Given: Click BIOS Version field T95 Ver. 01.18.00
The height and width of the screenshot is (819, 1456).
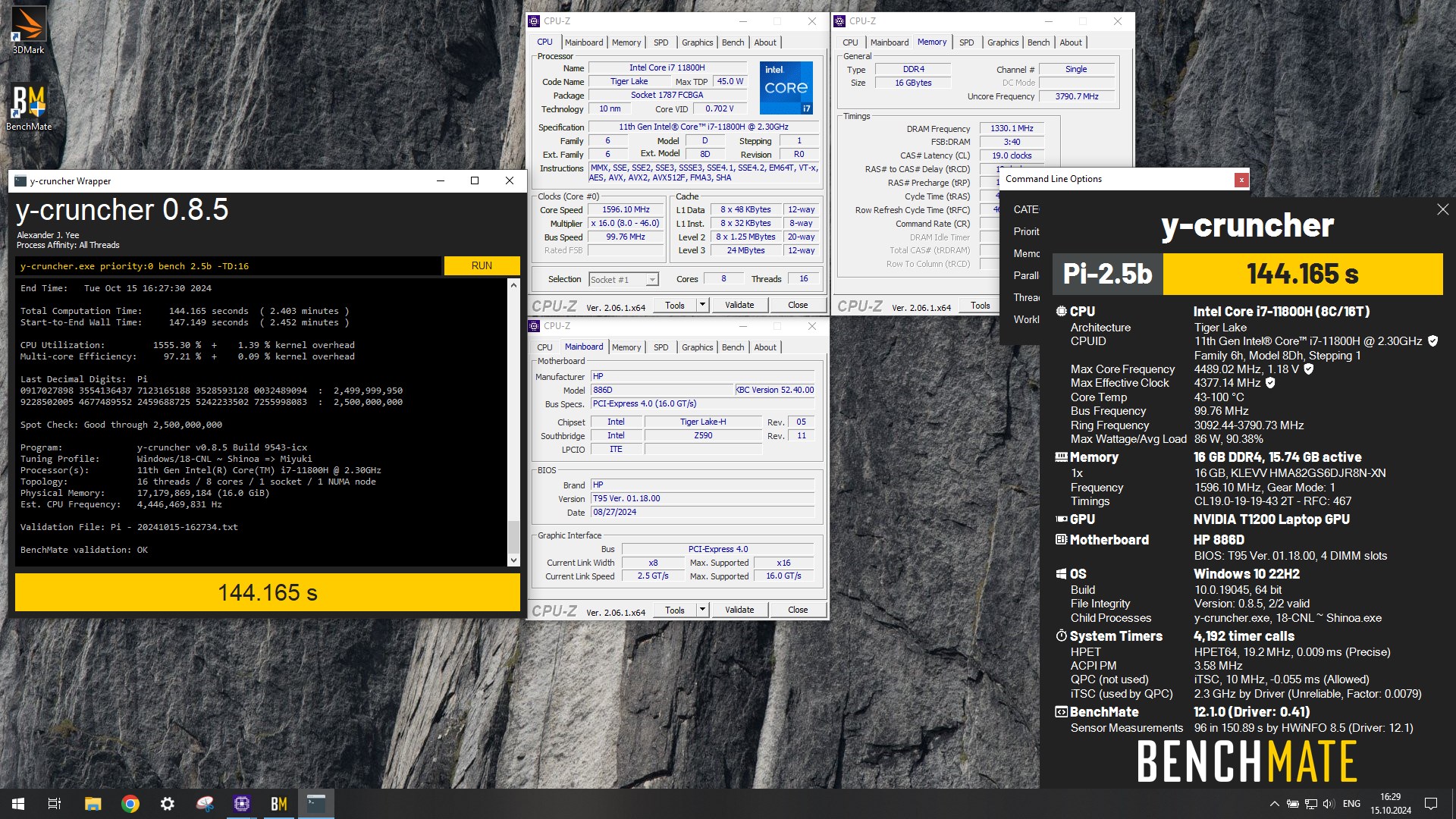Looking at the screenshot, I should (702, 499).
